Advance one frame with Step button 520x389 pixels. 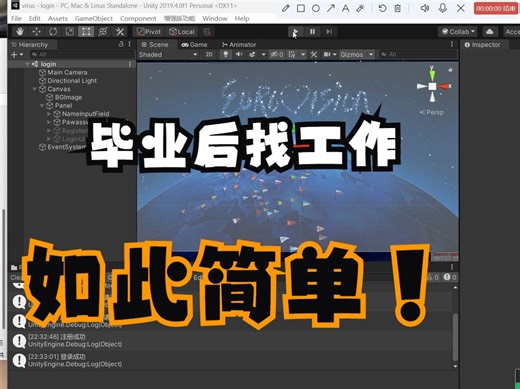click(329, 32)
